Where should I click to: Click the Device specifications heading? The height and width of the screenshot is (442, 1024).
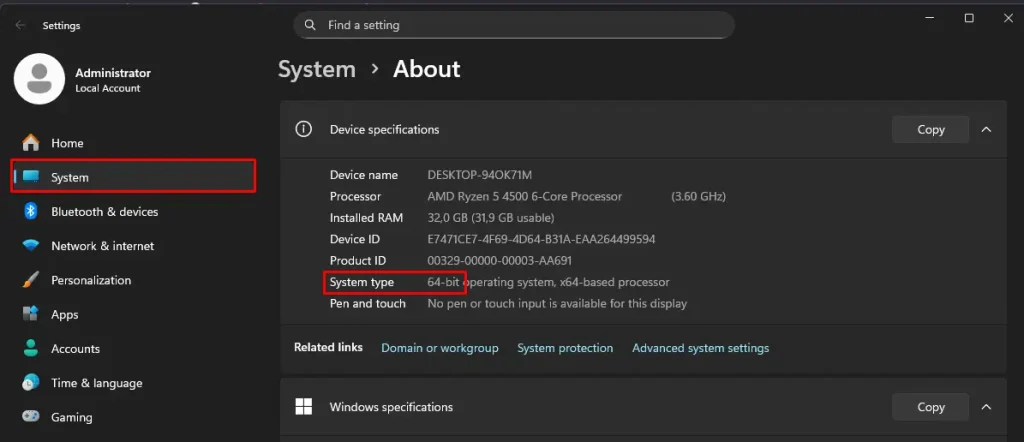click(x=384, y=129)
